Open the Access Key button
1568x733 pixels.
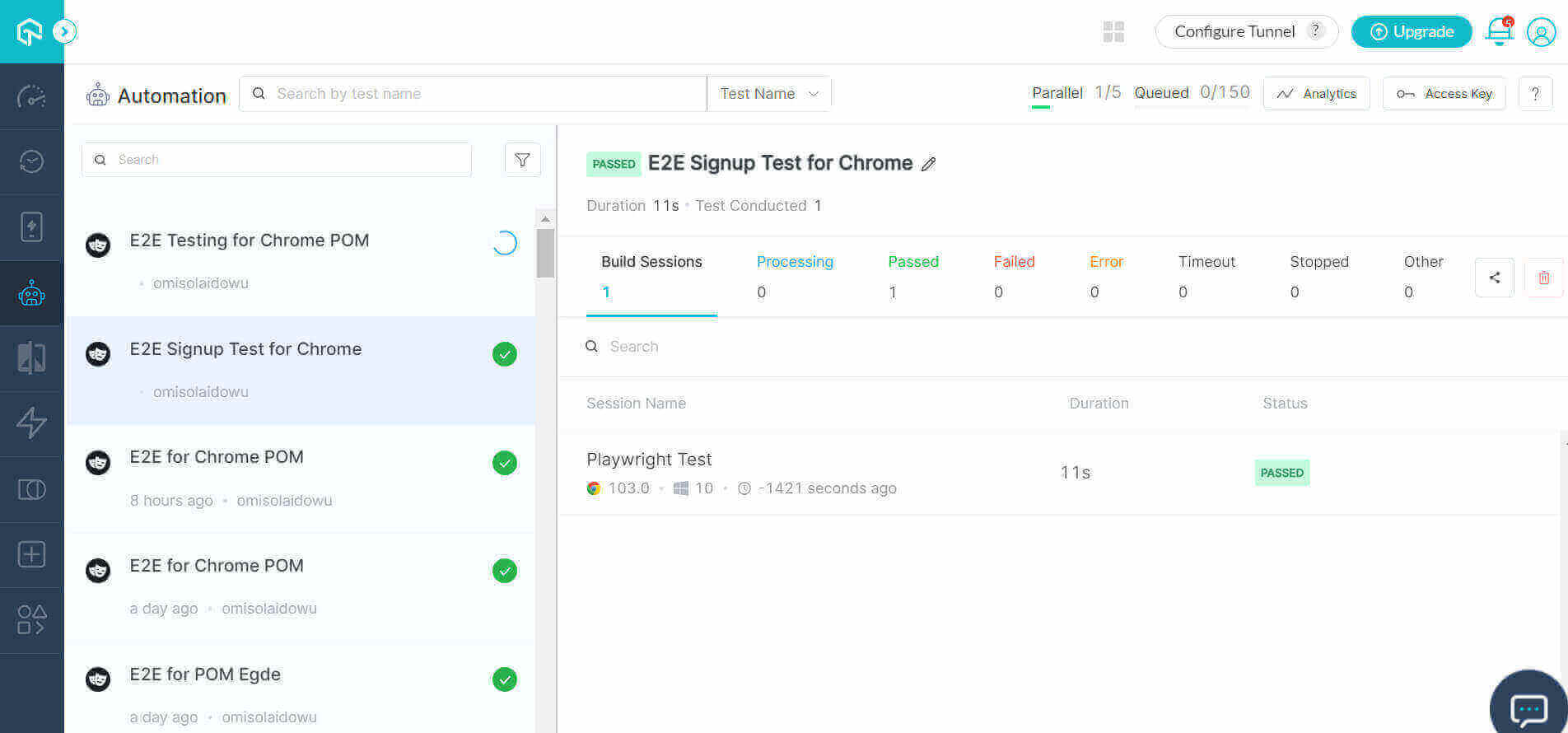point(1444,94)
